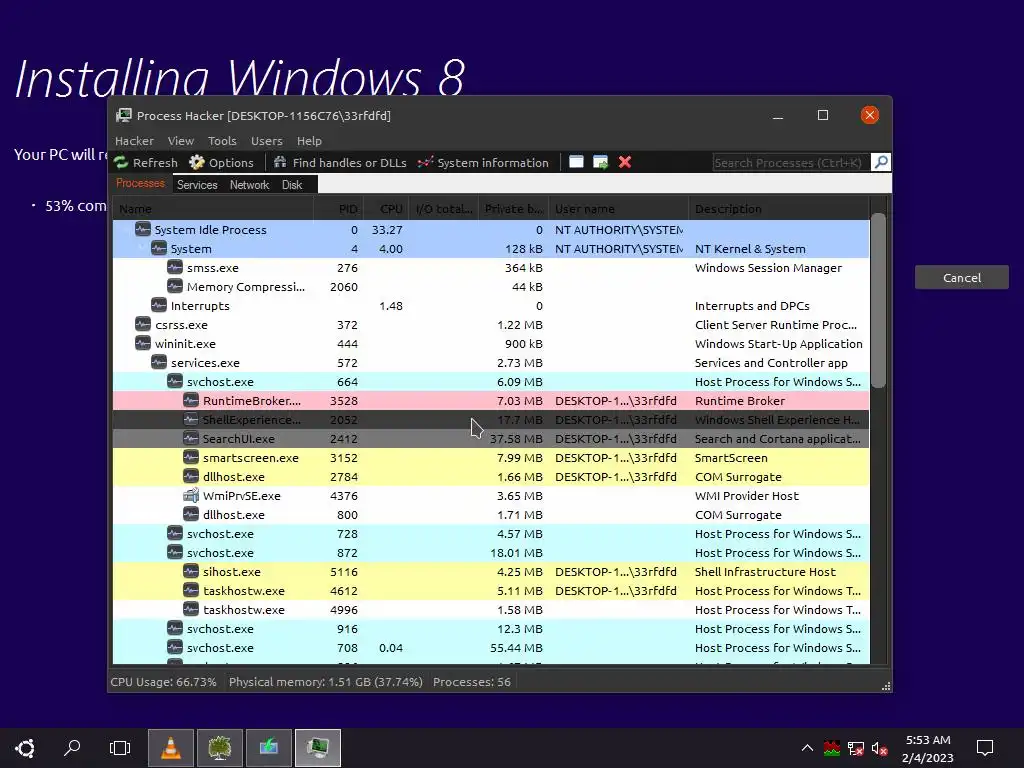The image size is (1024, 768).
Task: Open the Hacker menu
Action: click(x=135, y=141)
